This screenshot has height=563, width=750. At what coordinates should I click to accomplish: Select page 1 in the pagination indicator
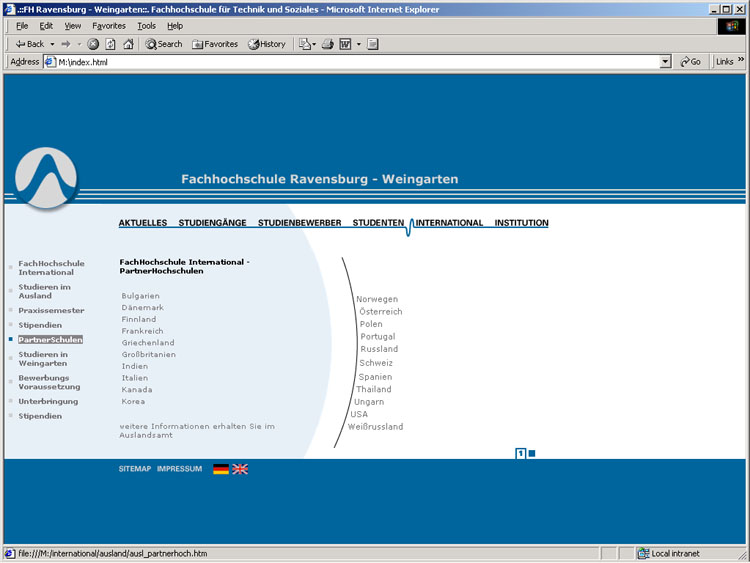(x=520, y=454)
